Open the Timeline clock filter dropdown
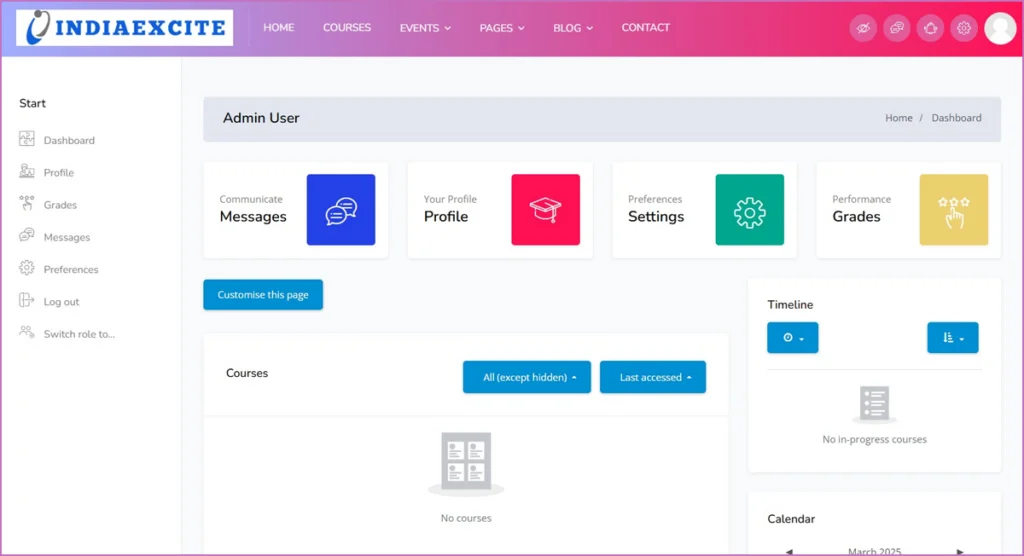This screenshot has width=1024, height=556. click(793, 338)
